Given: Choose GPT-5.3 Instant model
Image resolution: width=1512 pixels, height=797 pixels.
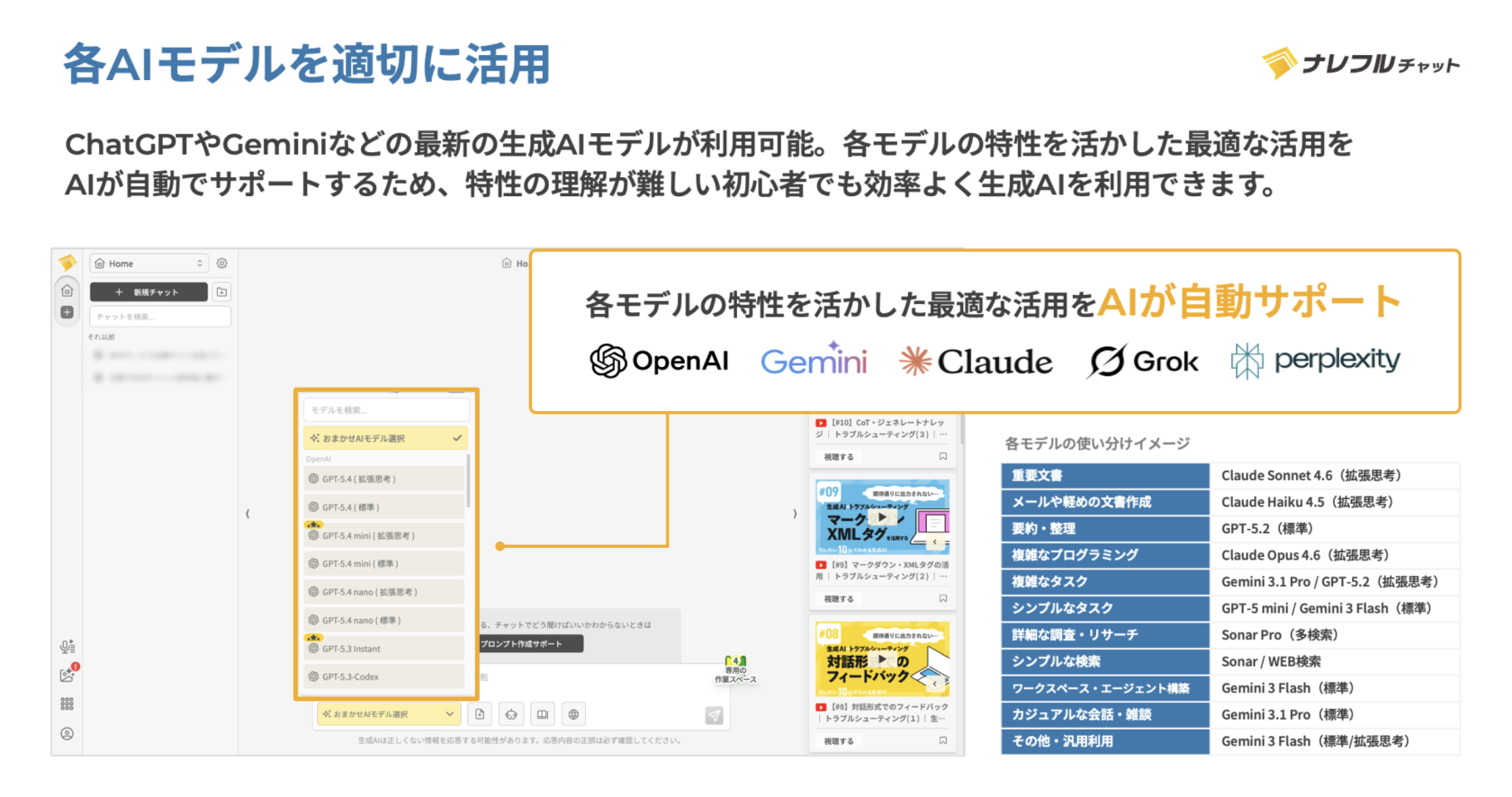Looking at the screenshot, I should pyautogui.click(x=384, y=649).
